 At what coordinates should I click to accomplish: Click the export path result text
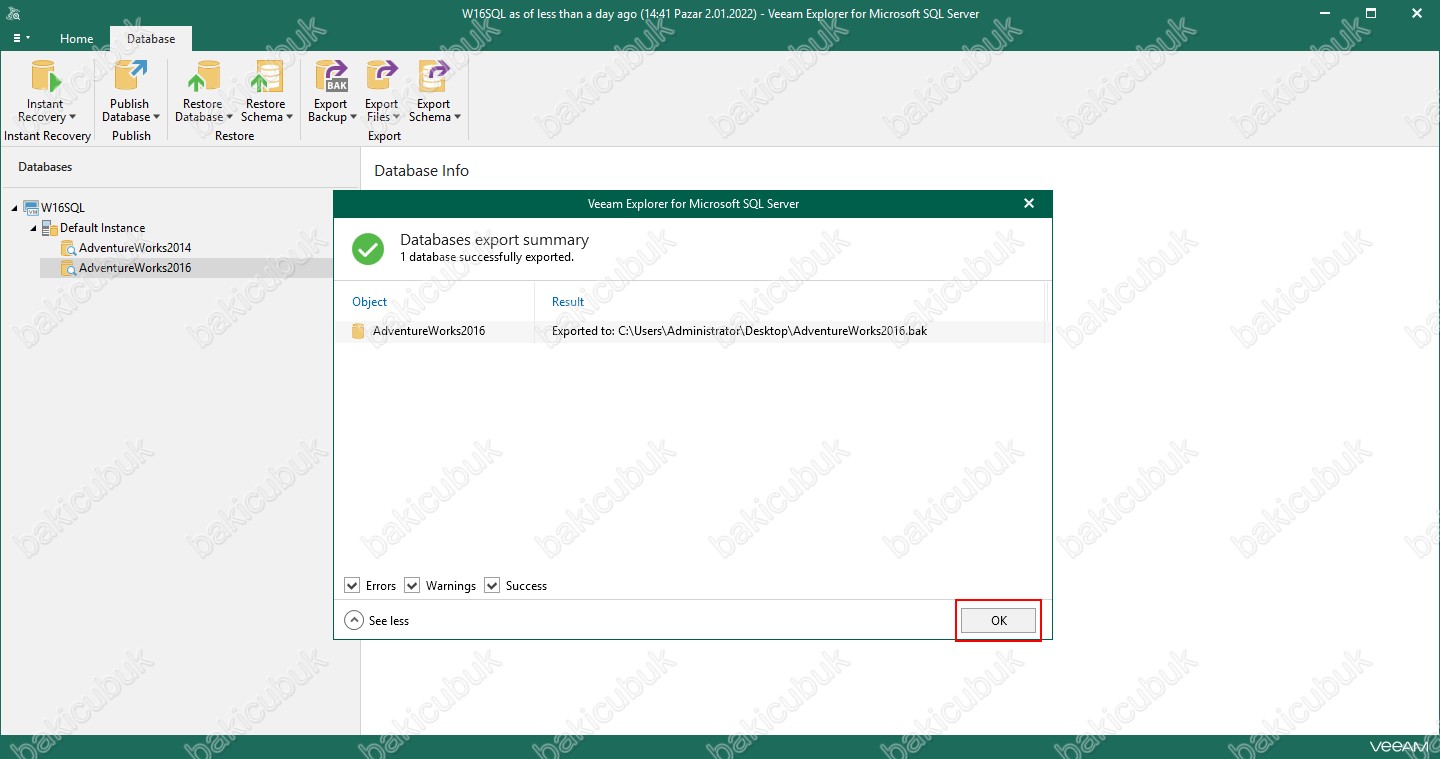click(x=739, y=331)
